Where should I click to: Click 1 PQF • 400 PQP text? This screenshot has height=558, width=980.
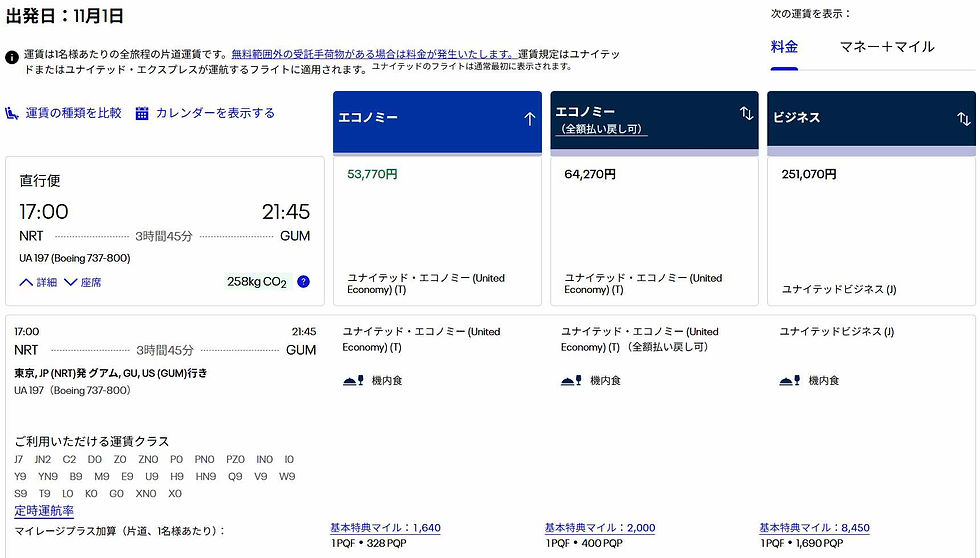[x=584, y=544]
